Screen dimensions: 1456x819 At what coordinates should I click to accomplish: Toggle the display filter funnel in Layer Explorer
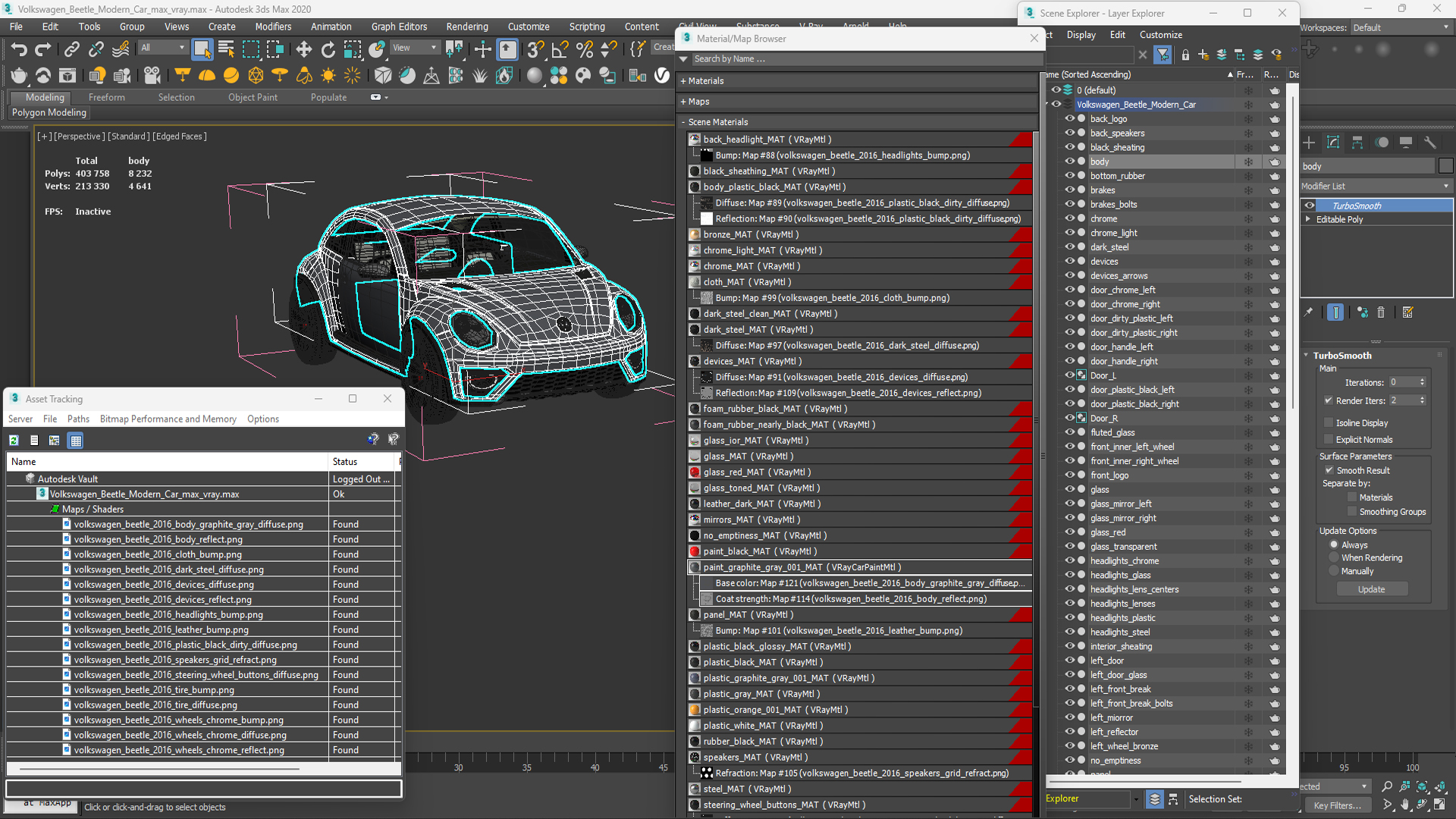tap(1163, 55)
